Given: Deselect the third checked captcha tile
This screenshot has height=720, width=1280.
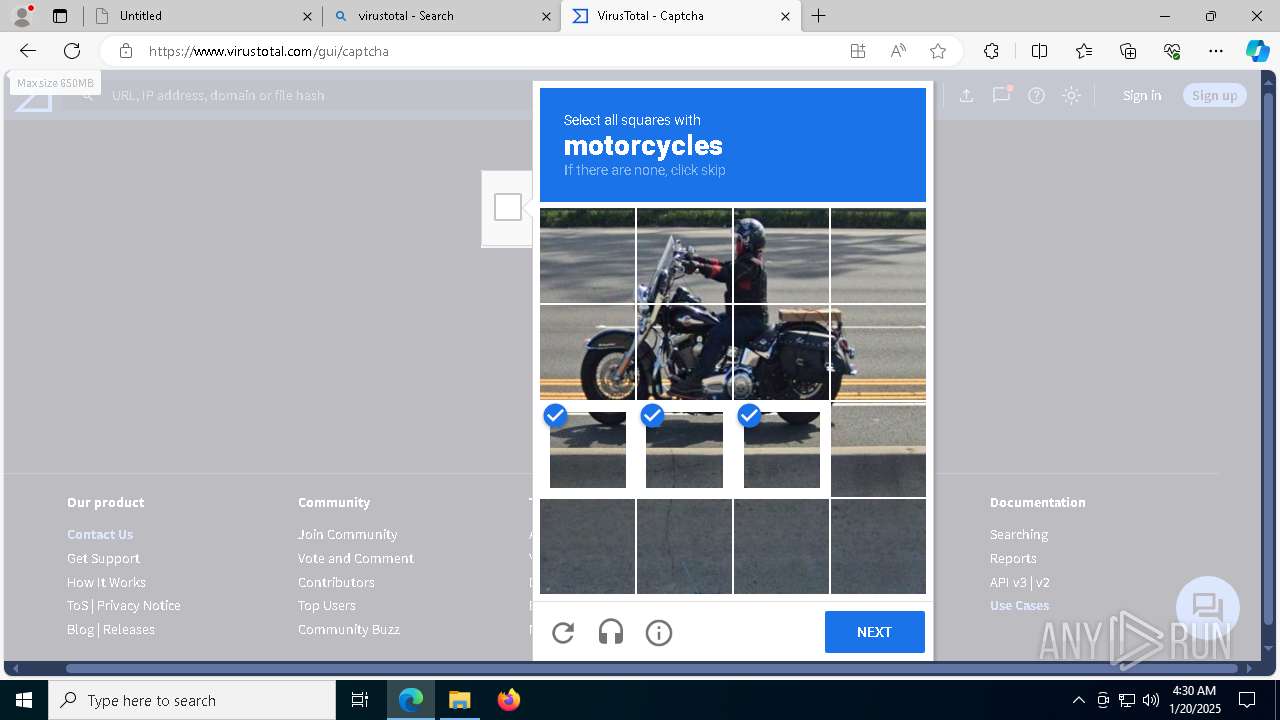Looking at the screenshot, I should (781, 449).
